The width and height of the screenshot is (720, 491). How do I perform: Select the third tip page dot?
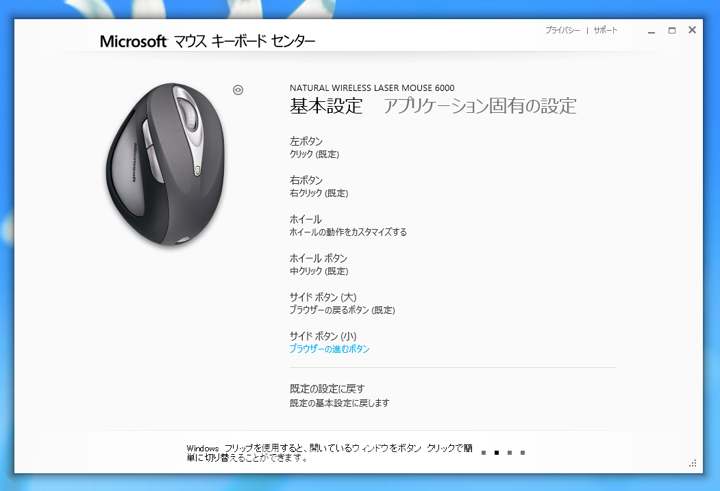tap(510, 452)
